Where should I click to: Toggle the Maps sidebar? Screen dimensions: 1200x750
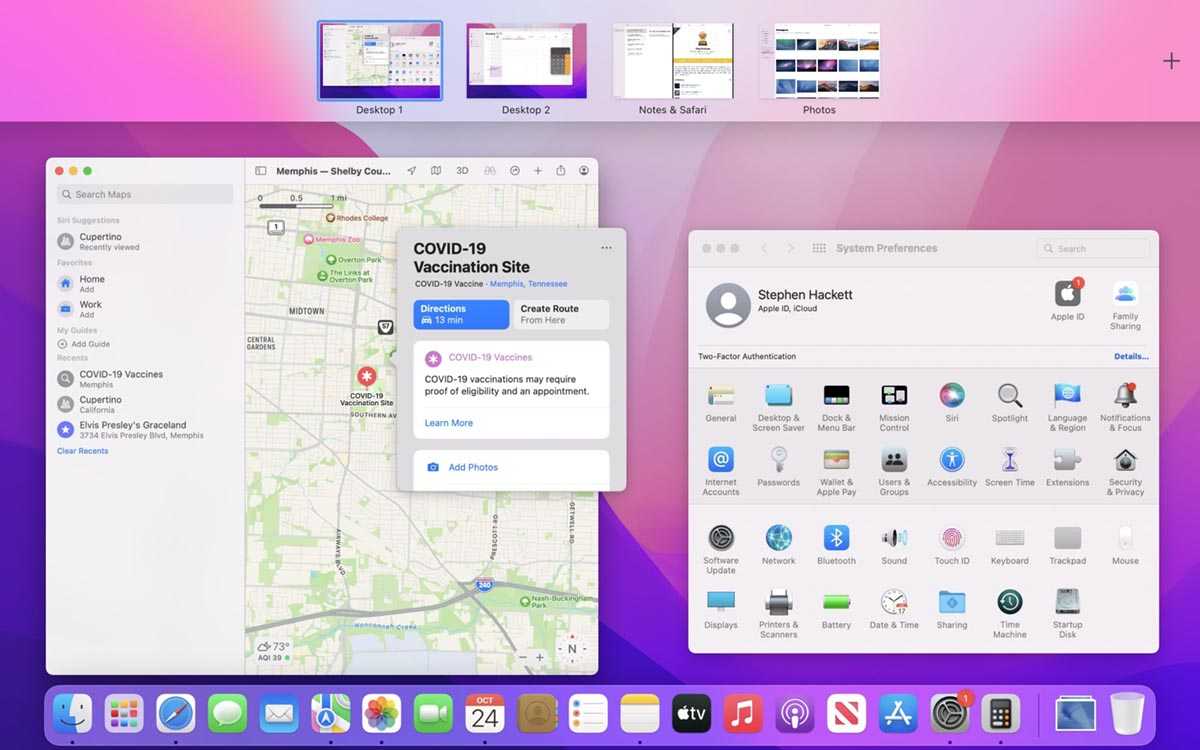pos(261,171)
